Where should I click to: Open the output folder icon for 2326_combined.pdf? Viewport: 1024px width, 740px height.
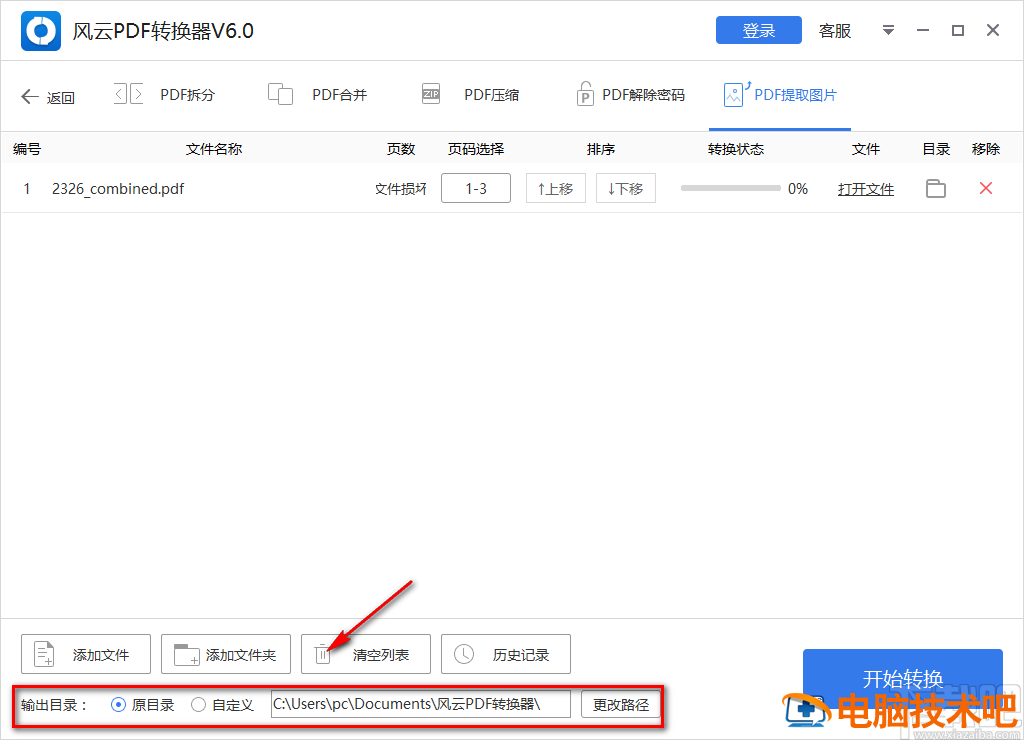(x=936, y=188)
